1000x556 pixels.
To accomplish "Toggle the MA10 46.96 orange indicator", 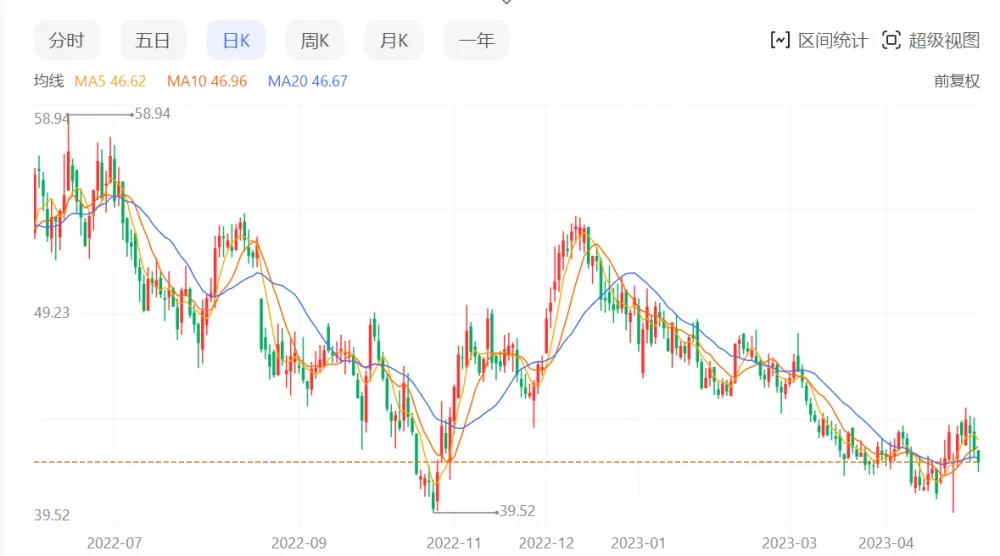I will pyautogui.click(x=207, y=81).
